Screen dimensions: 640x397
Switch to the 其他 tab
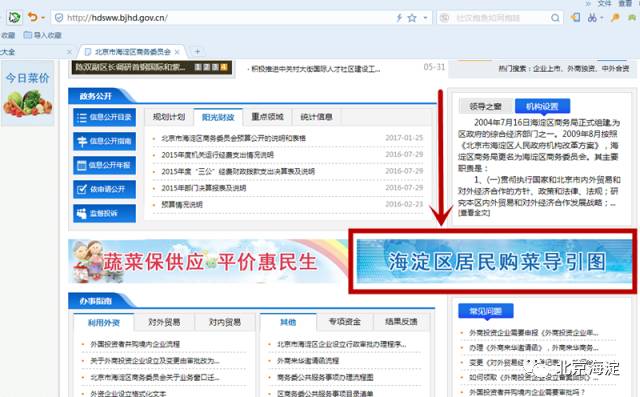pyautogui.click(x=288, y=322)
